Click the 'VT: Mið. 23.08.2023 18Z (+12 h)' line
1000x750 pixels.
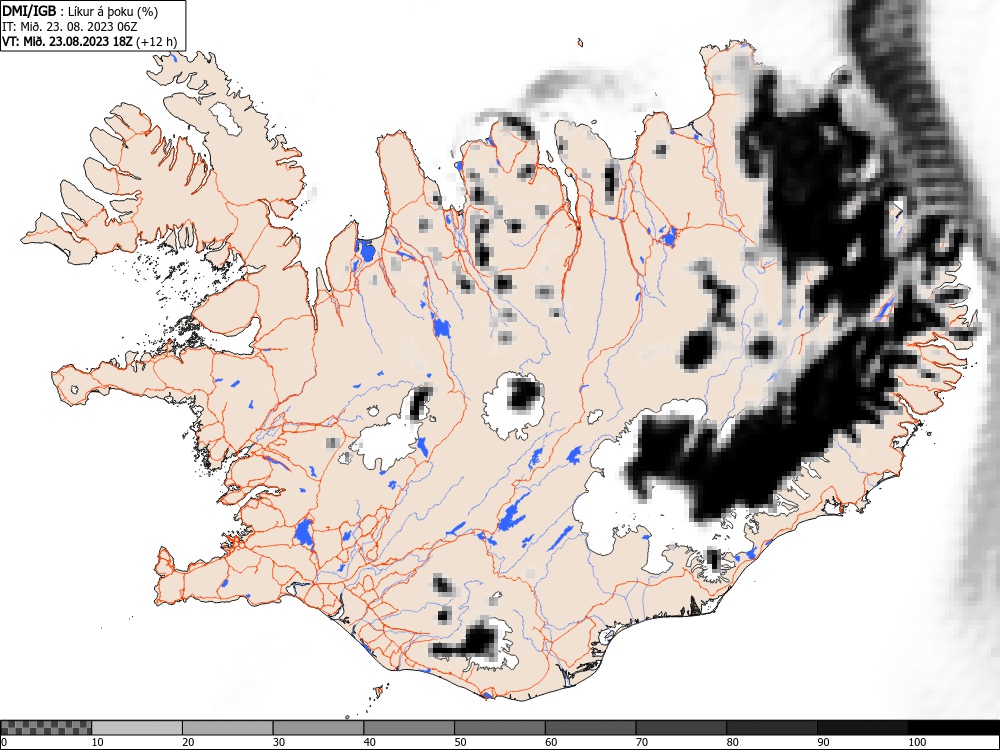click(89, 41)
